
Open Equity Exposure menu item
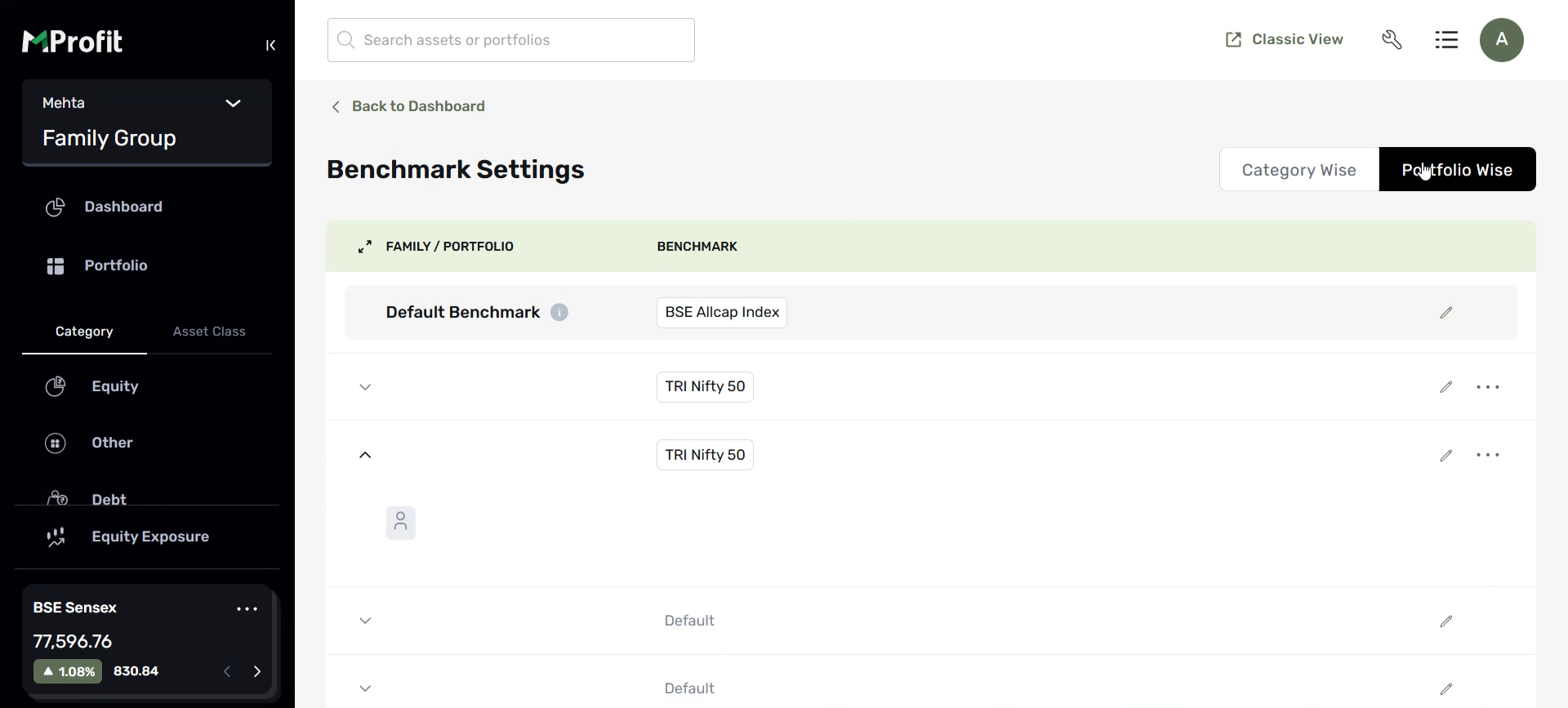coord(150,537)
